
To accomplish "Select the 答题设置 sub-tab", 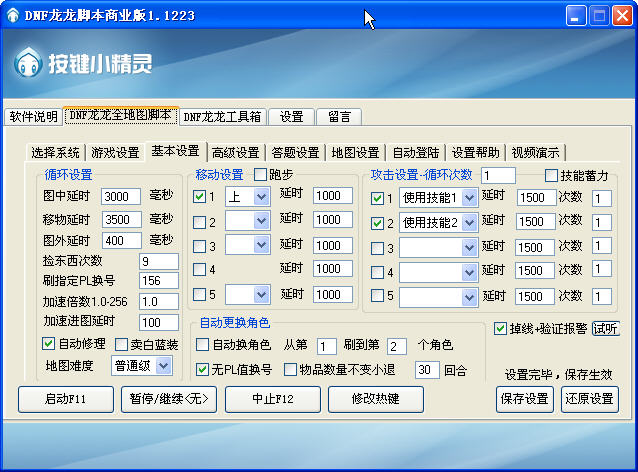I will pyautogui.click(x=295, y=153).
